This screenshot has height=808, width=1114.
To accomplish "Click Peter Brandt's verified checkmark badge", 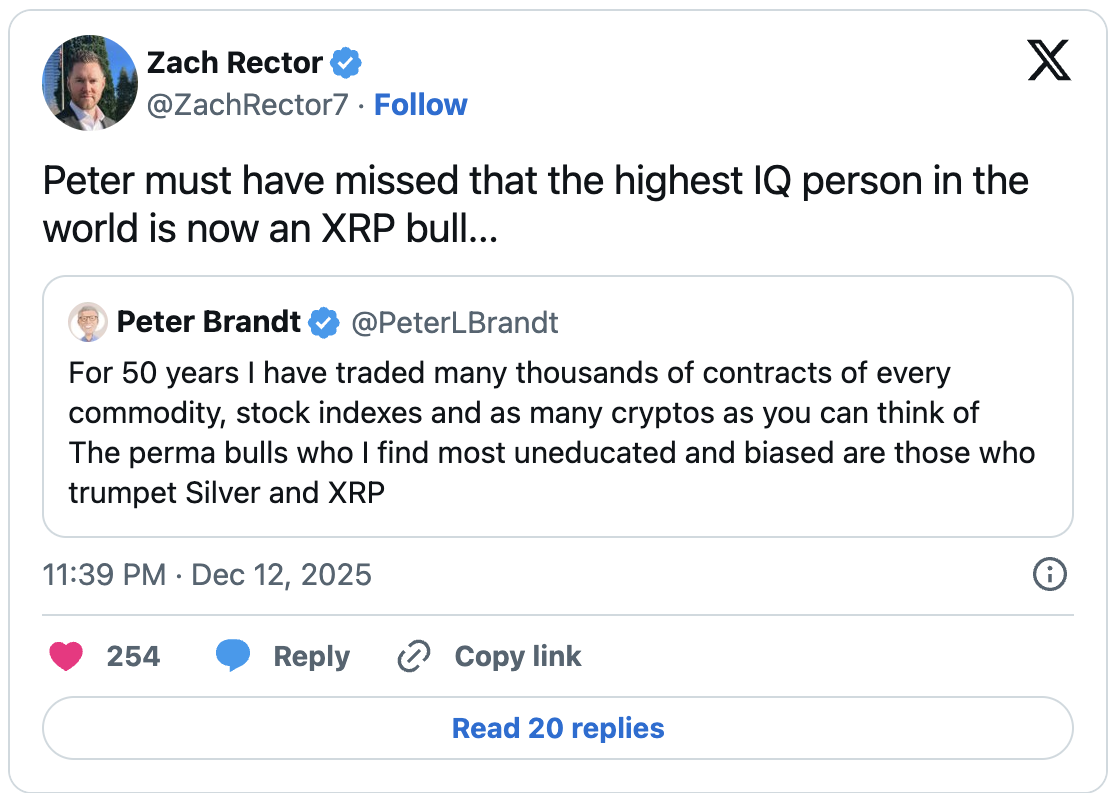I will [324, 322].
